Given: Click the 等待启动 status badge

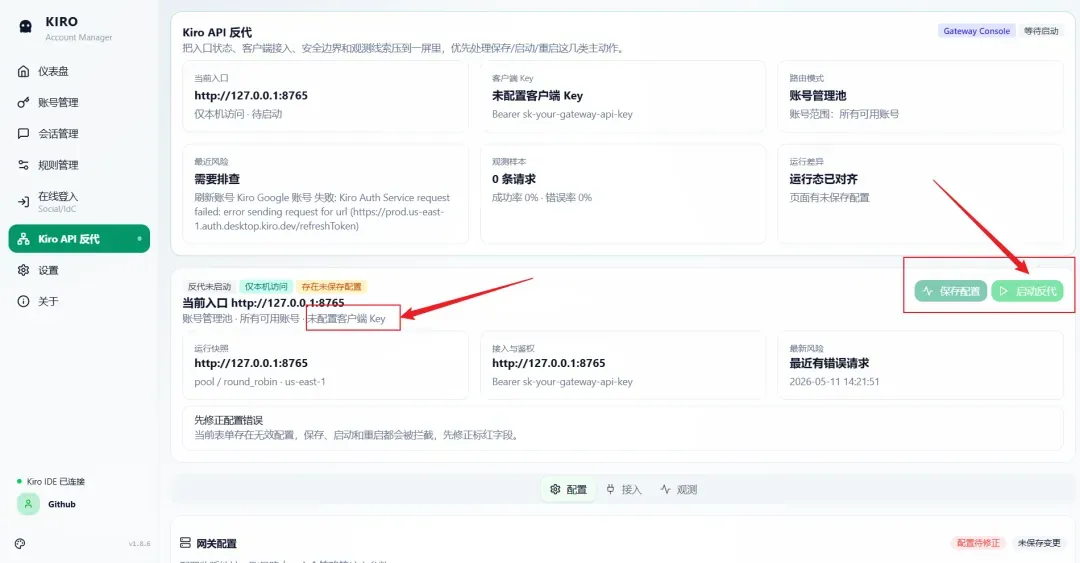Looking at the screenshot, I should (x=1041, y=31).
